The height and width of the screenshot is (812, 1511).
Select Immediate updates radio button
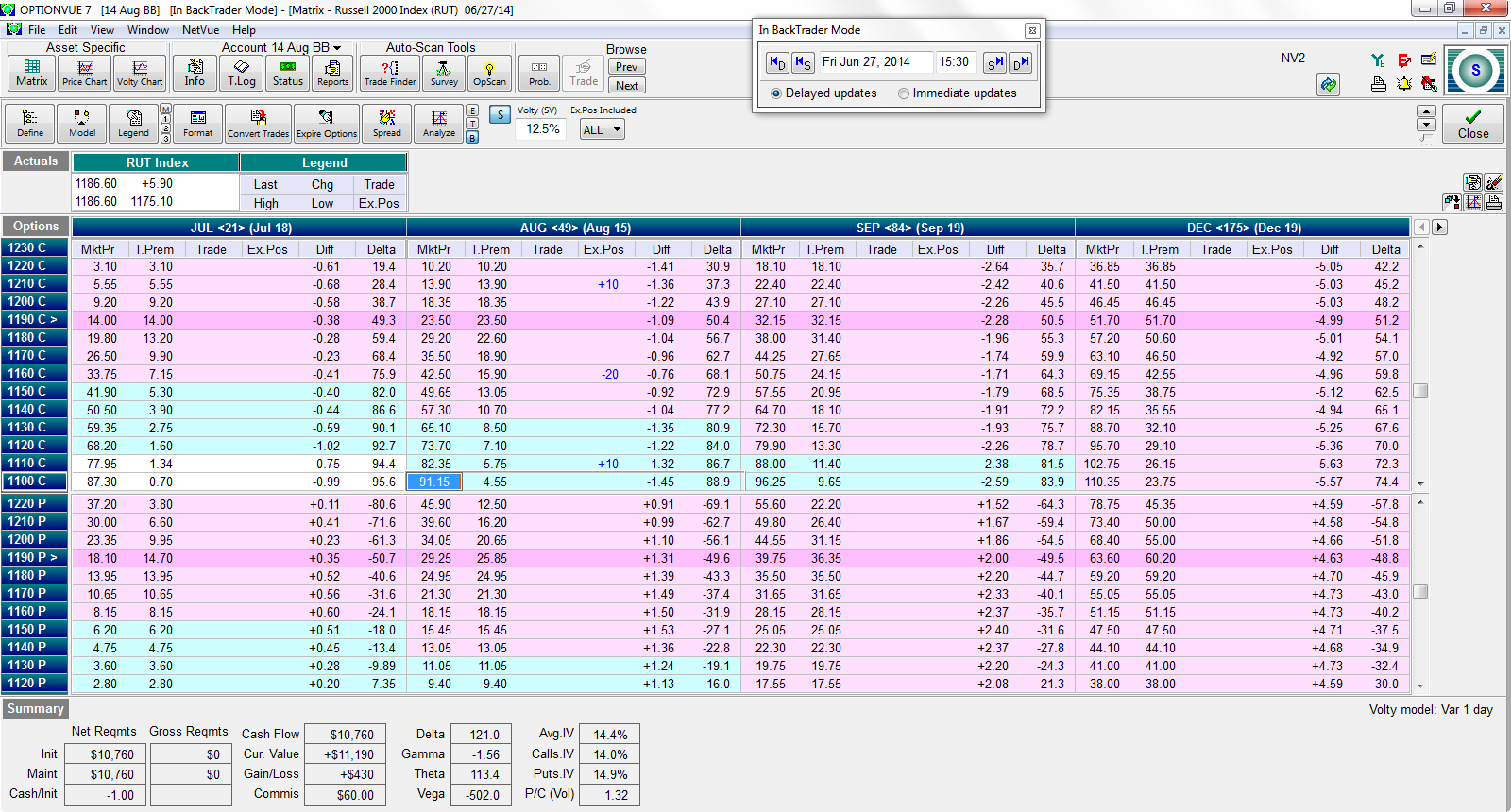point(904,93)
